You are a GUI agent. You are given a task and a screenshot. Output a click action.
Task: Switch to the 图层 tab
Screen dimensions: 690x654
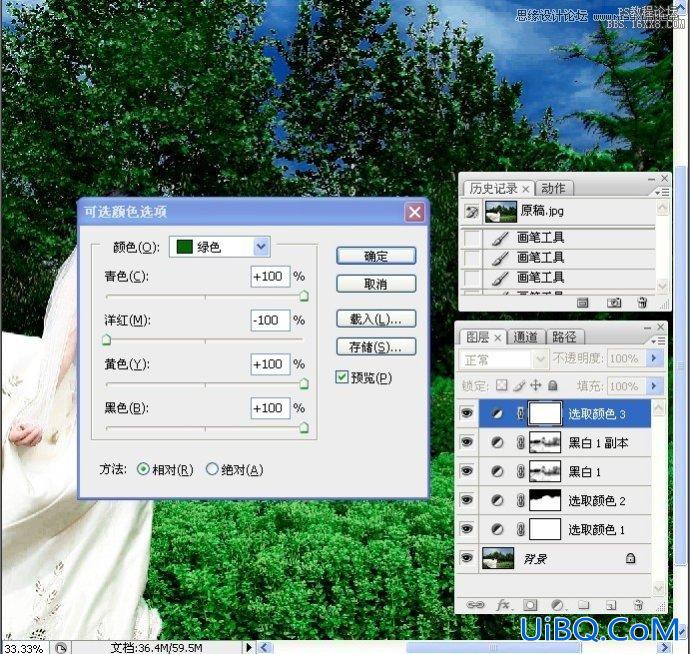click(x=477, y=338)
